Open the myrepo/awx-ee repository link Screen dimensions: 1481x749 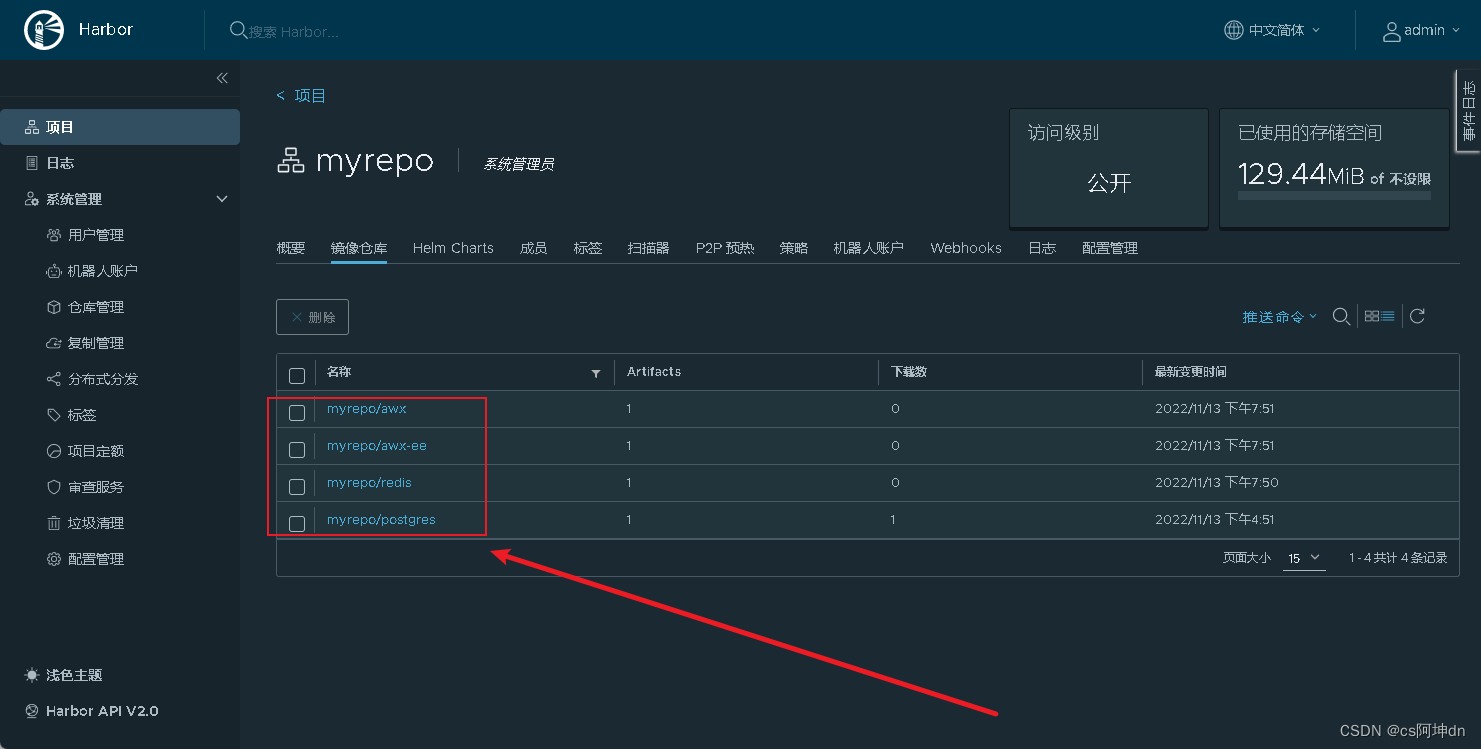[377, 445]
